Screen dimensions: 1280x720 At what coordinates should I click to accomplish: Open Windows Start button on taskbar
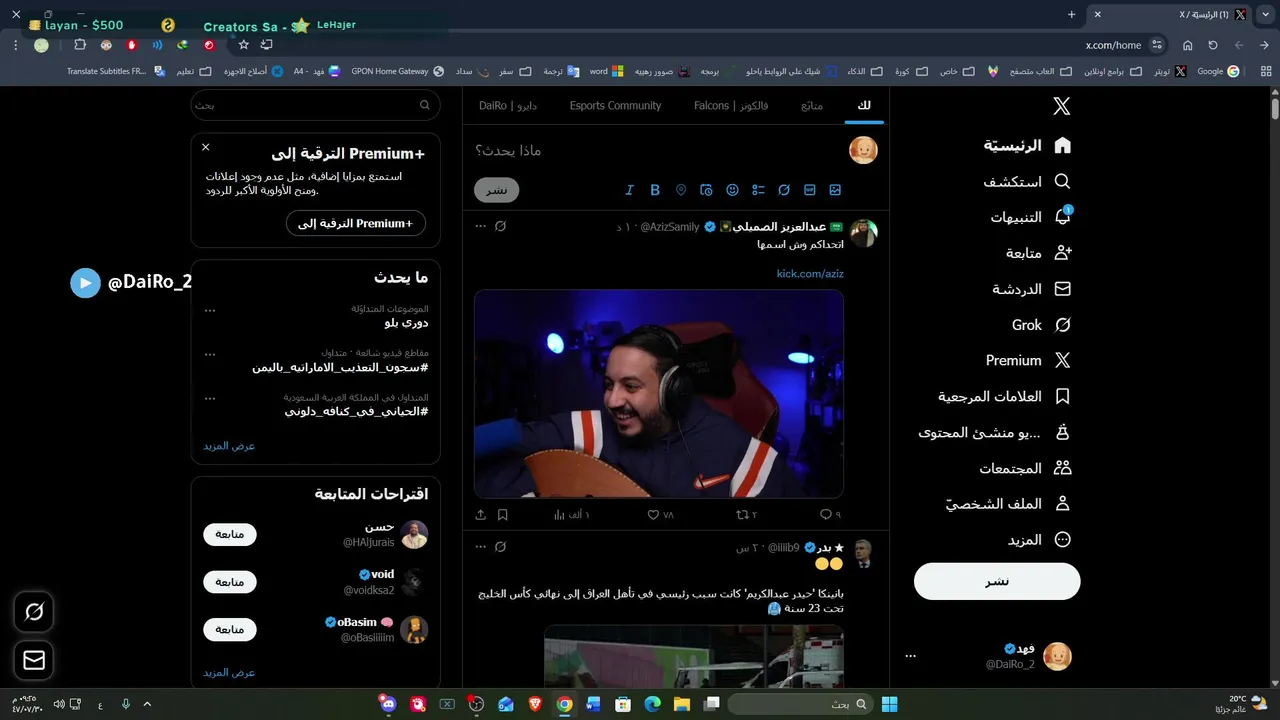coord(889,704)
